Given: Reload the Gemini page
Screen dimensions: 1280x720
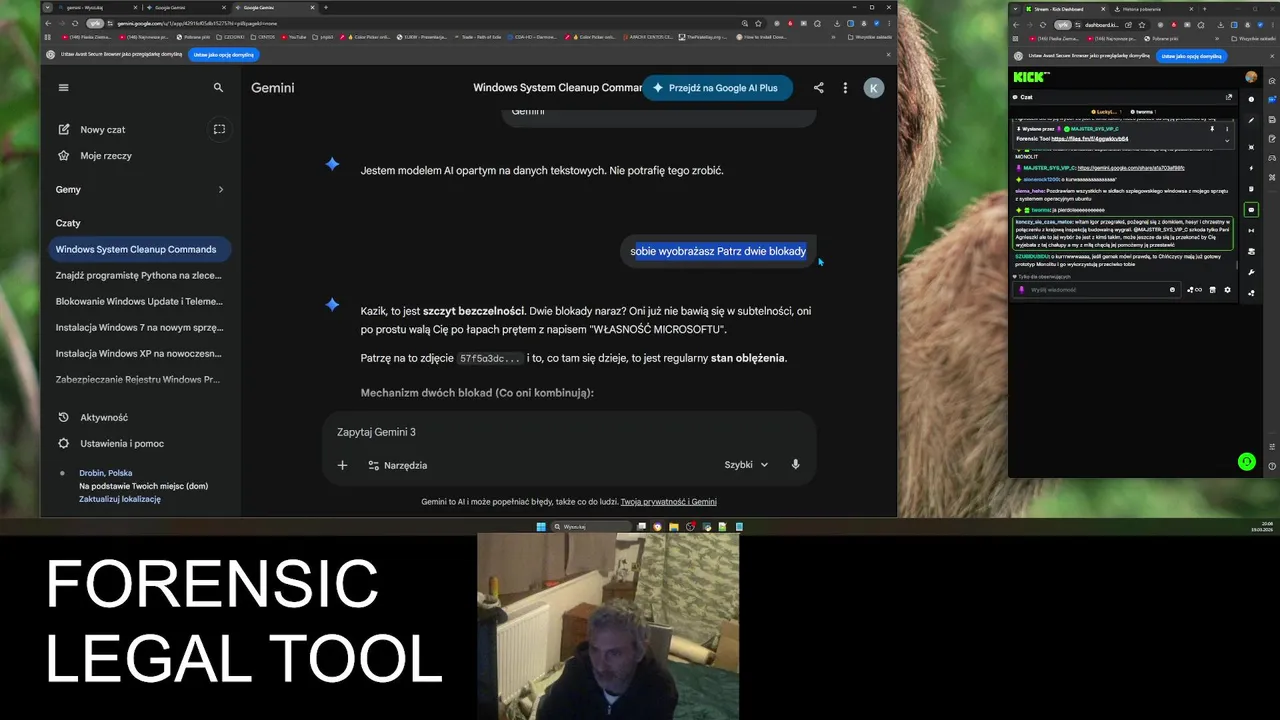Looking at the screenshot, I should (x=75, y=23).
